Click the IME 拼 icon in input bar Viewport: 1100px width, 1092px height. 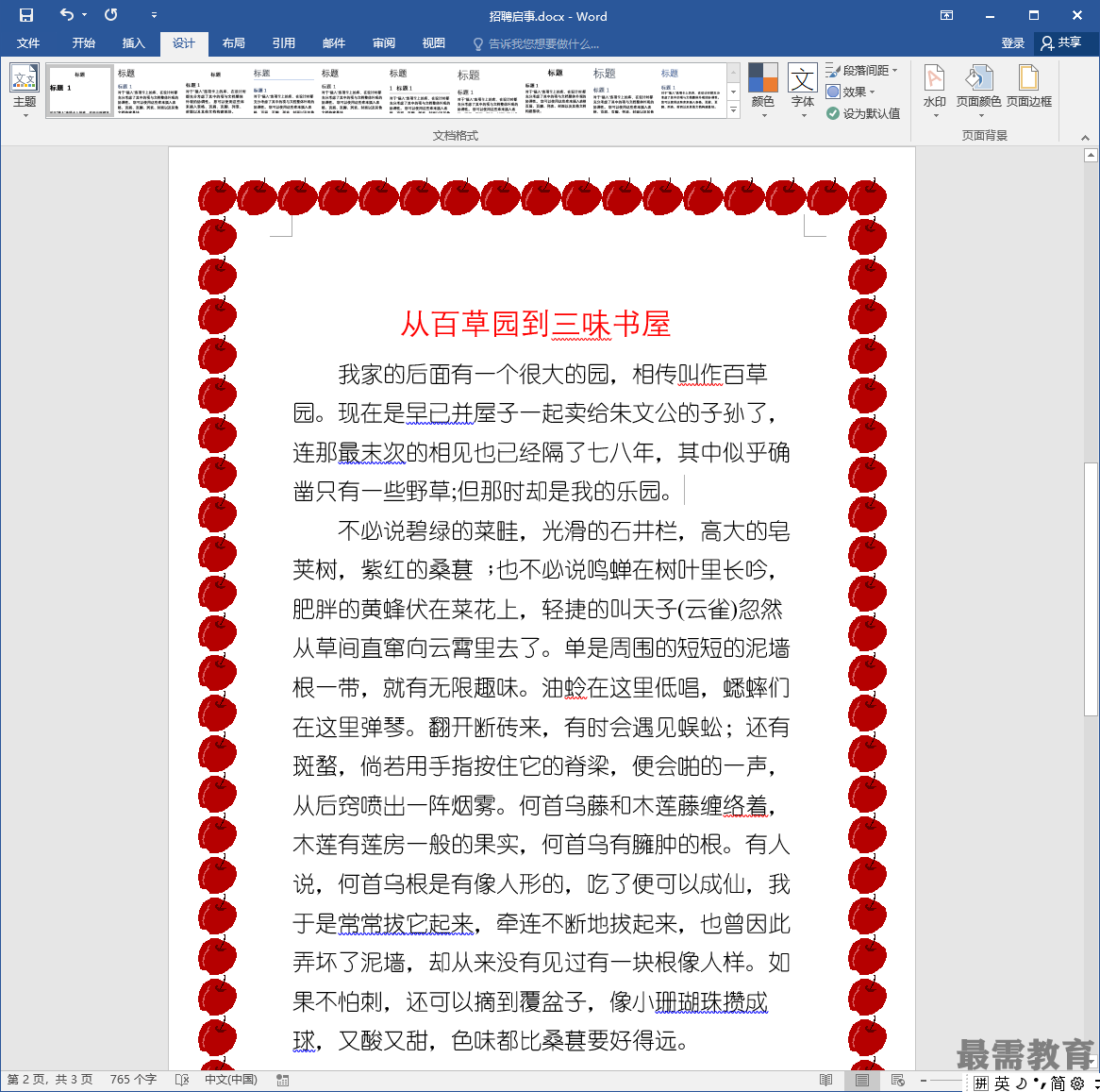click(x=981, y=1084)
